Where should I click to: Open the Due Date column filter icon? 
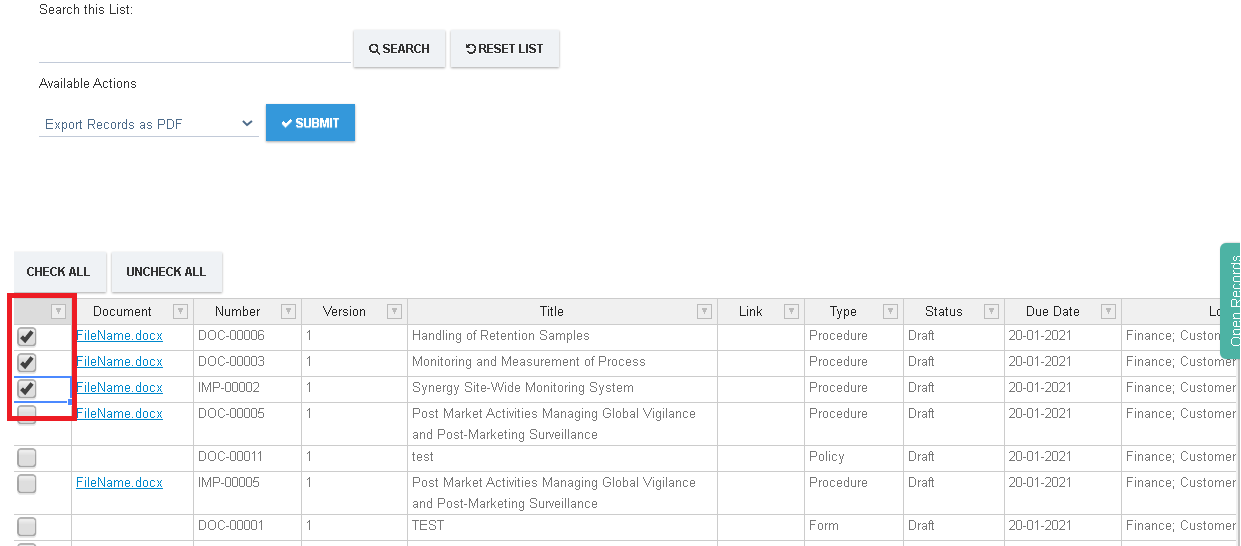[1108, 311]
